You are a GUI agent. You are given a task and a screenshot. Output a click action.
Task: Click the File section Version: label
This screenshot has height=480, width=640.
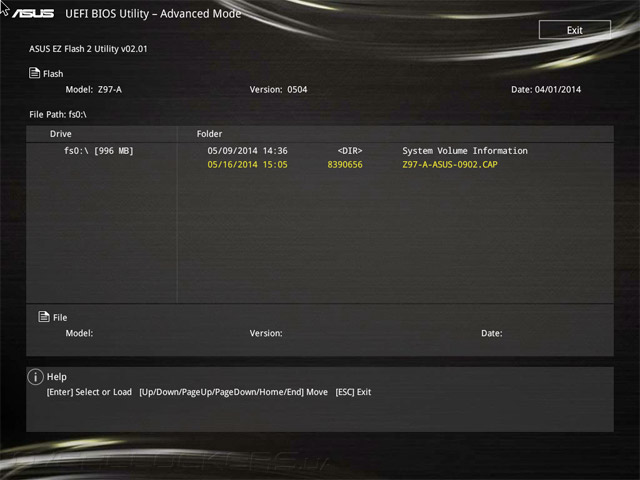266,333
